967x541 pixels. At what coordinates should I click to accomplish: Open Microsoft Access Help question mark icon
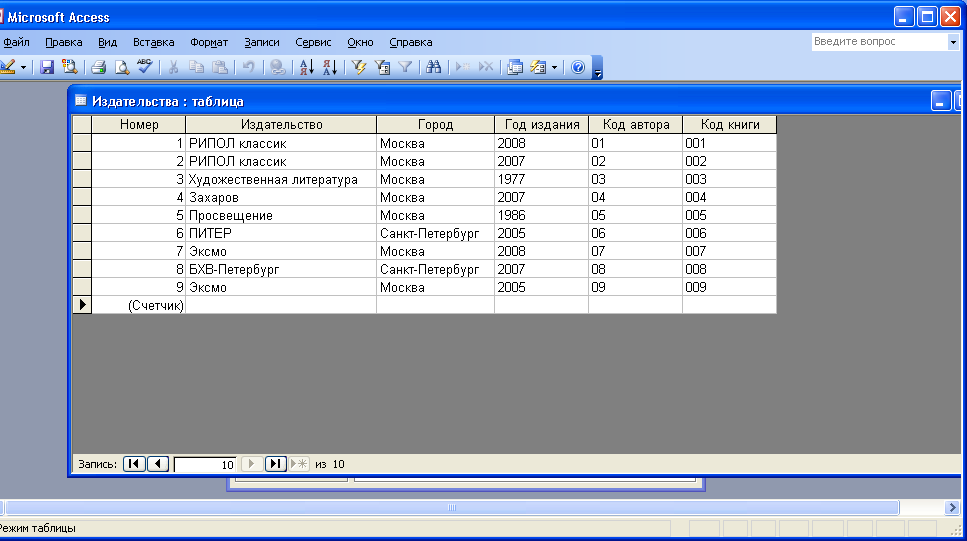pos(578,67)
